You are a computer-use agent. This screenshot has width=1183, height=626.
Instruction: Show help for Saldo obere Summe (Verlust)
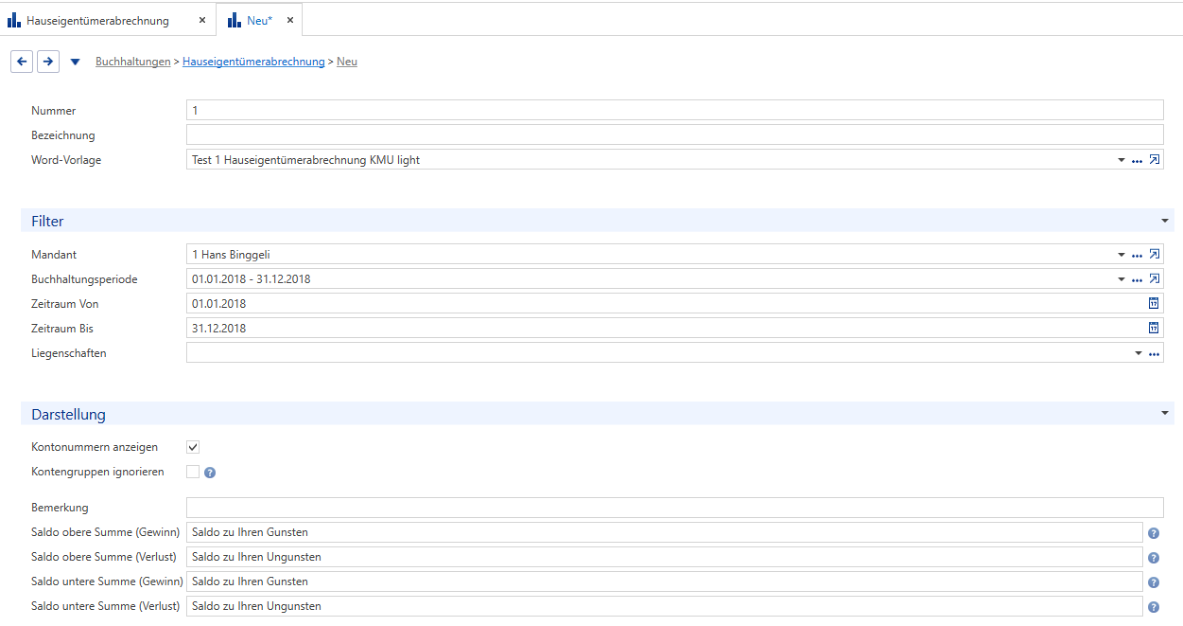(1154, 558)
